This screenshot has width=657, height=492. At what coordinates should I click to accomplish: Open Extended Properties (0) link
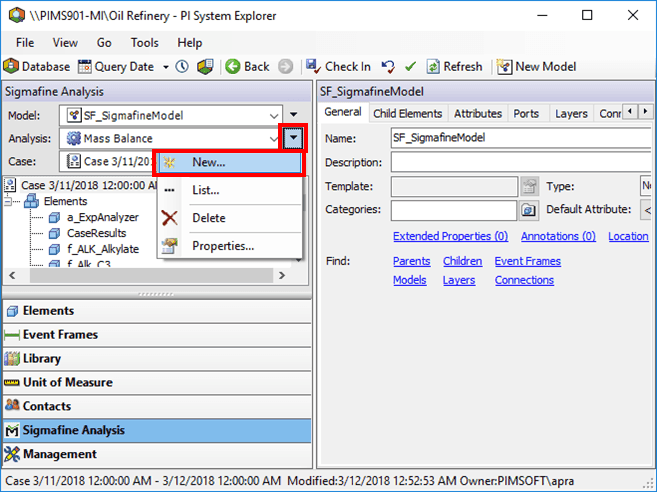450,236
